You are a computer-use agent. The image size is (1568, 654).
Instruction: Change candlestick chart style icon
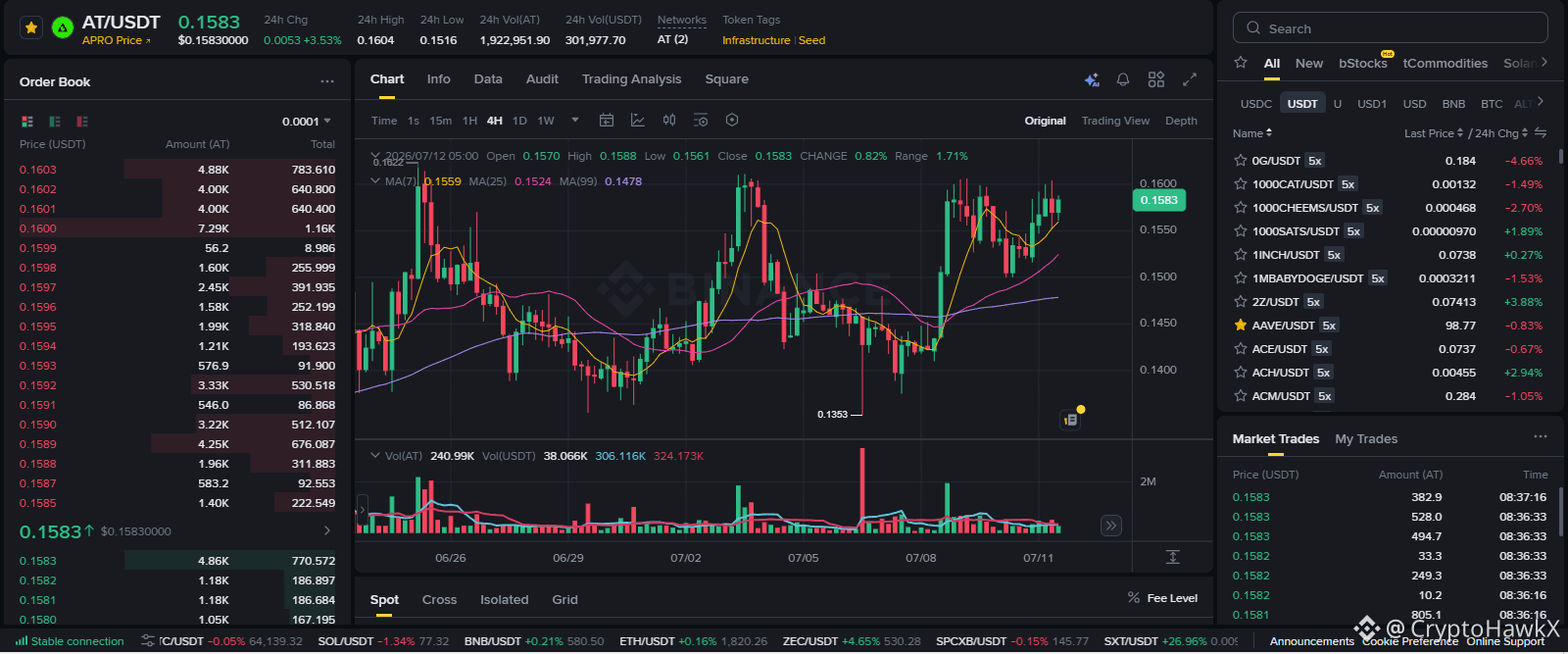tap(669, 120)
